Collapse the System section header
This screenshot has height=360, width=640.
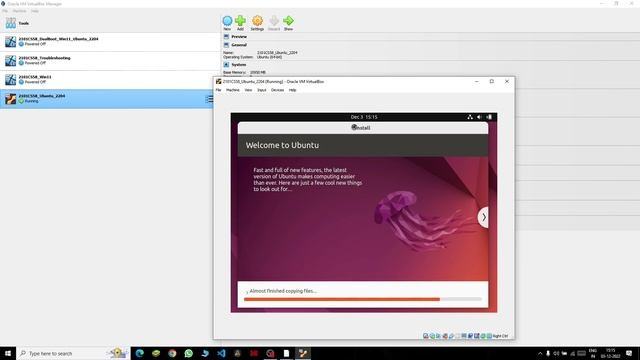pos(238,64)
